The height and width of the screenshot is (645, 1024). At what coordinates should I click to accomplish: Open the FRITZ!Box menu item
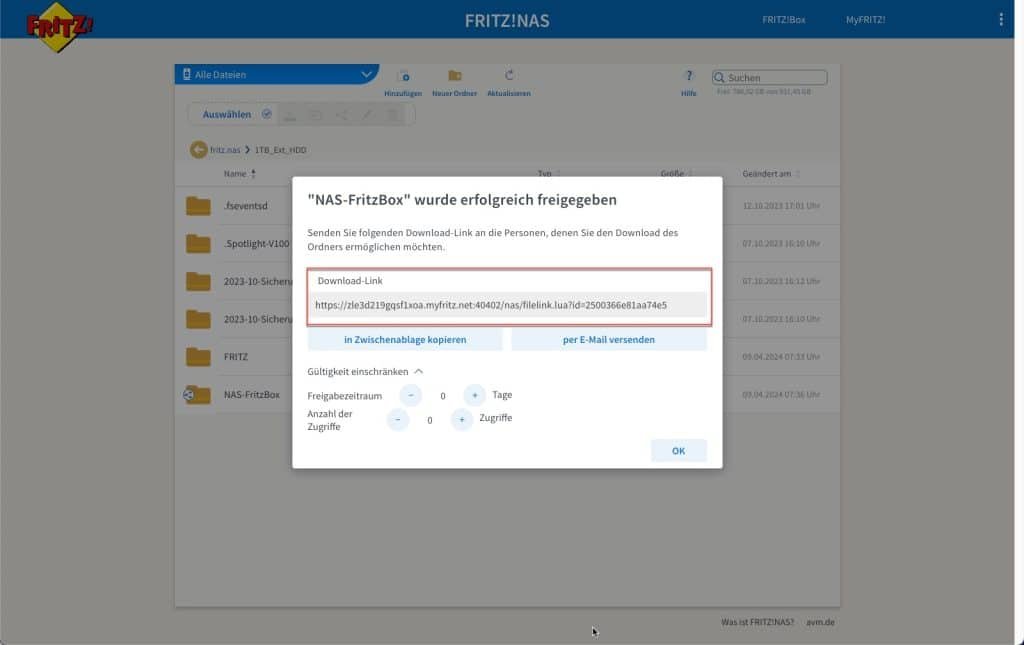click(784, 19)
